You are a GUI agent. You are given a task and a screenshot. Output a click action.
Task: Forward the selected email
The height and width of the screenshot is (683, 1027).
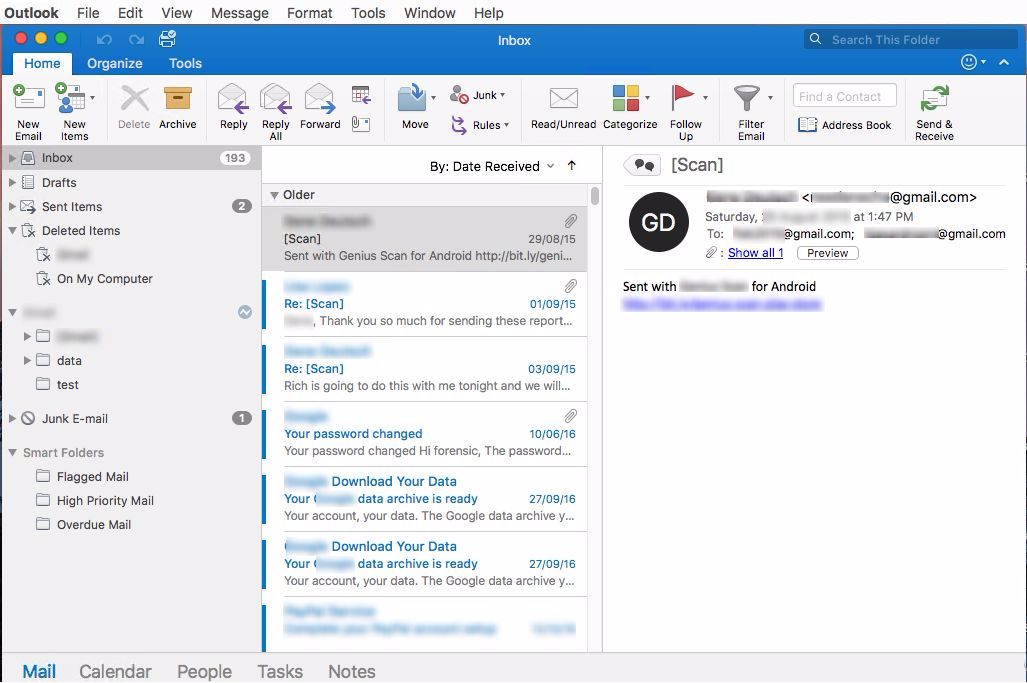pyautogui.click(x=320, y=108)
